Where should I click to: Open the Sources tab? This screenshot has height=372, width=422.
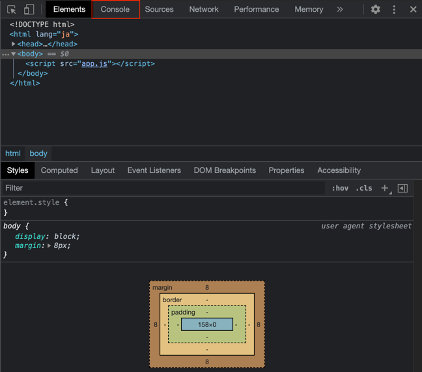[x=159, y=9]
